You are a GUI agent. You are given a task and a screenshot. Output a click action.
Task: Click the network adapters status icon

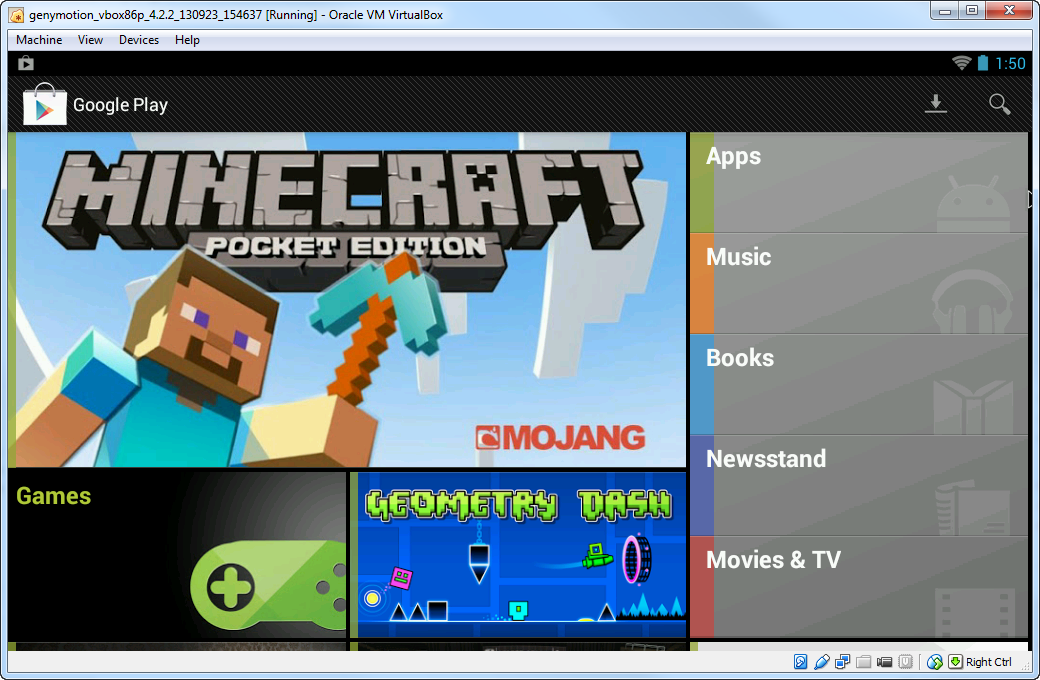click(x=843, y=661)
